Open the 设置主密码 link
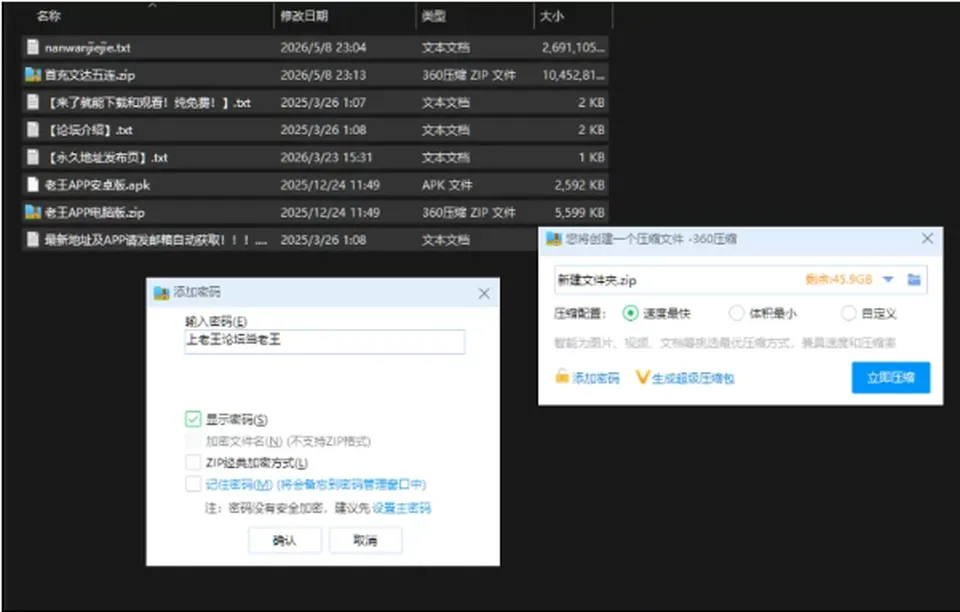The image size is (960, 612). (402, 508)
